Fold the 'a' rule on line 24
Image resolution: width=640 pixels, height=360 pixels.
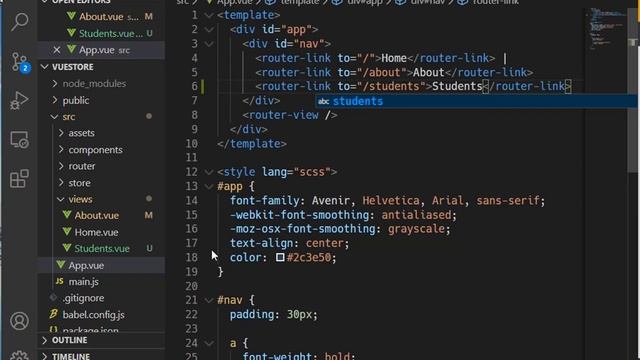click(209, 343)
